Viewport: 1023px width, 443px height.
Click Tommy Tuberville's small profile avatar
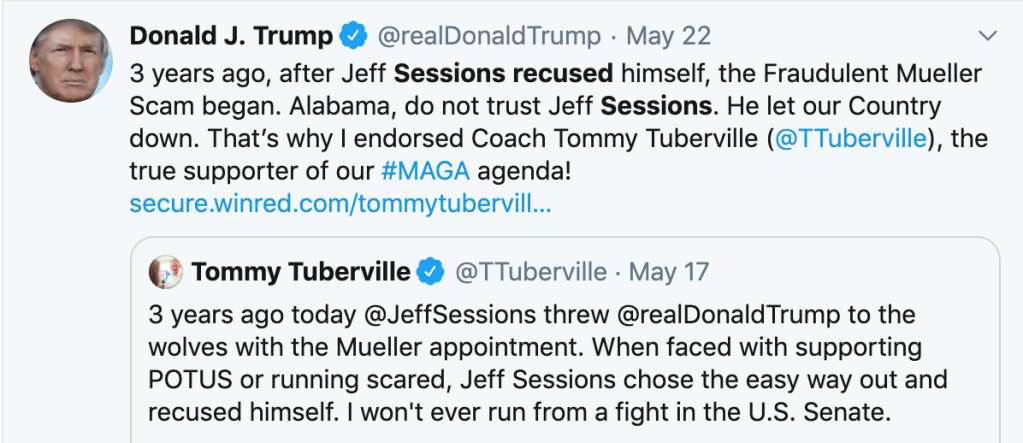164,271
